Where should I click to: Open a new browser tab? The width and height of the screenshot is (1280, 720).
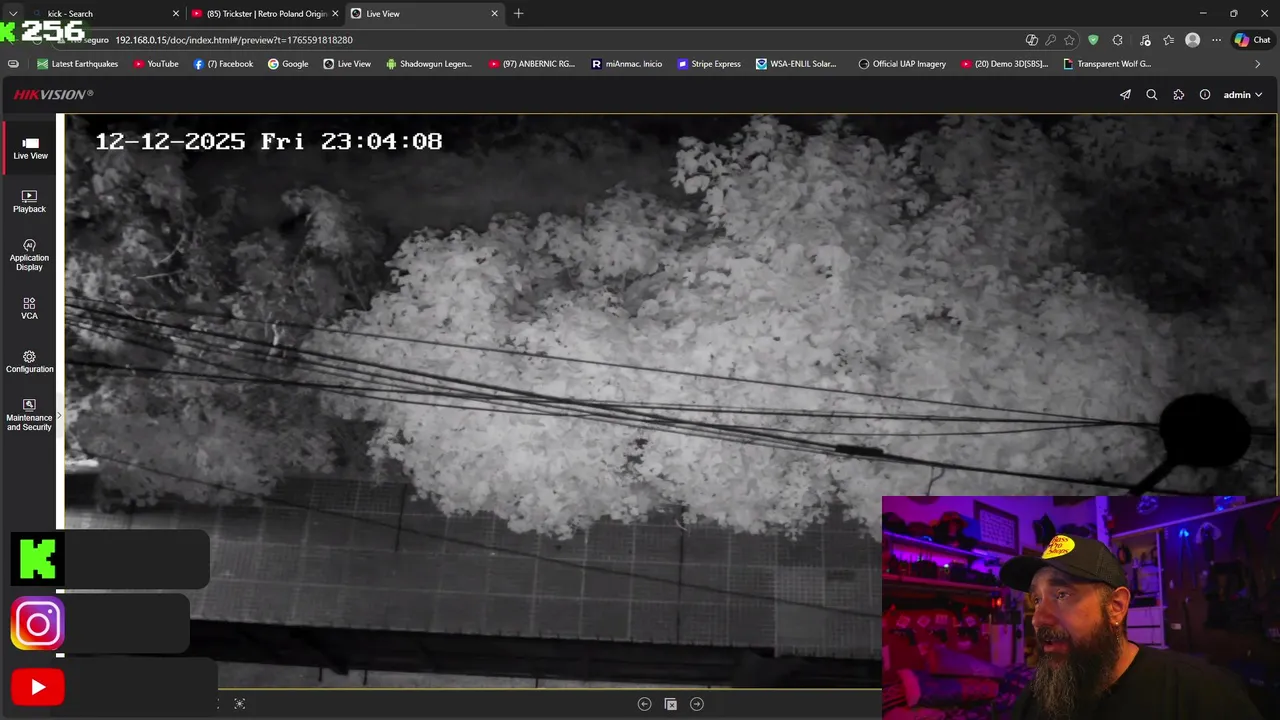518,14
